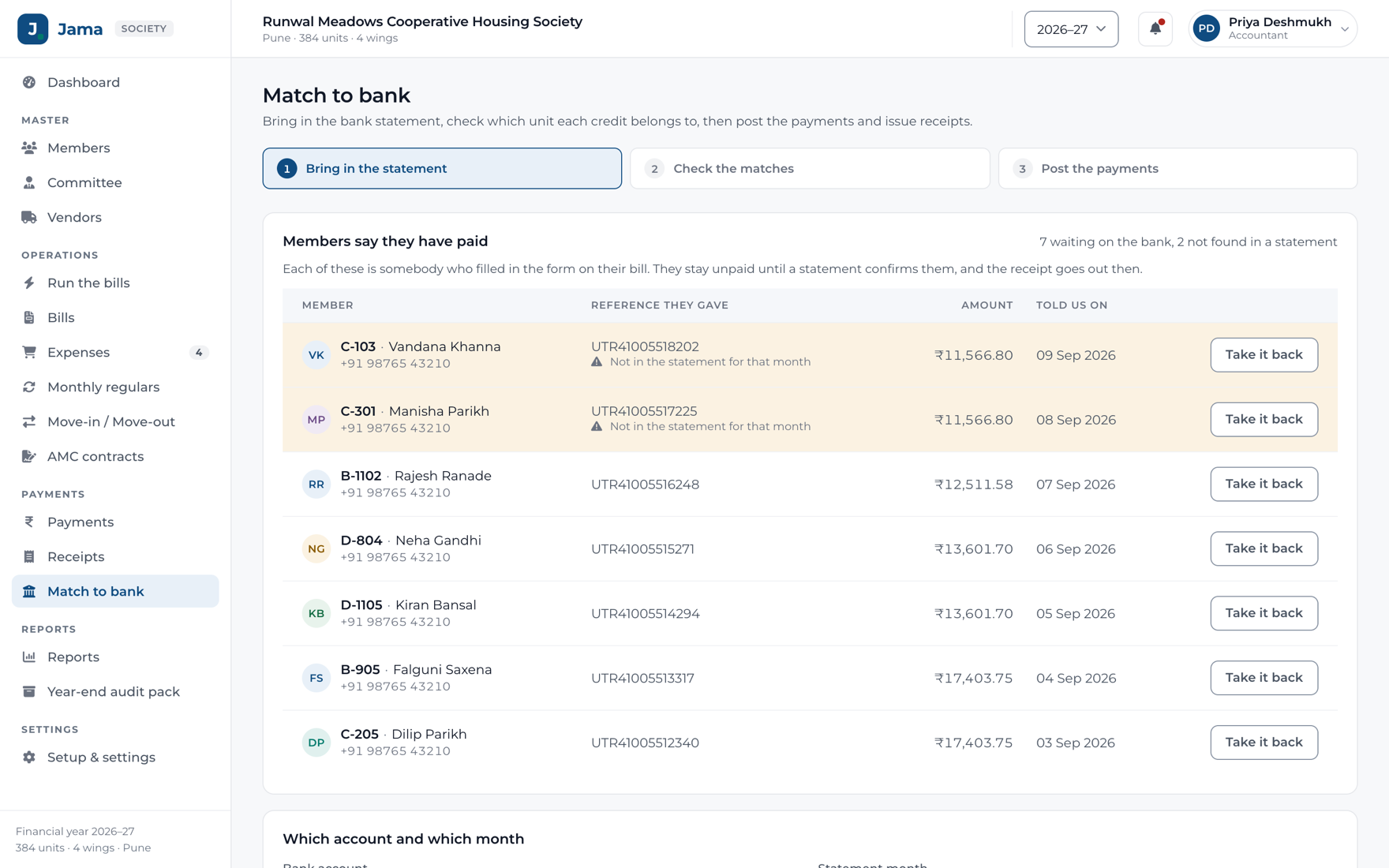1389x868 pixels.
Task: Take back Kiran Bansal's D-1105 claim
Action: 1264,613
